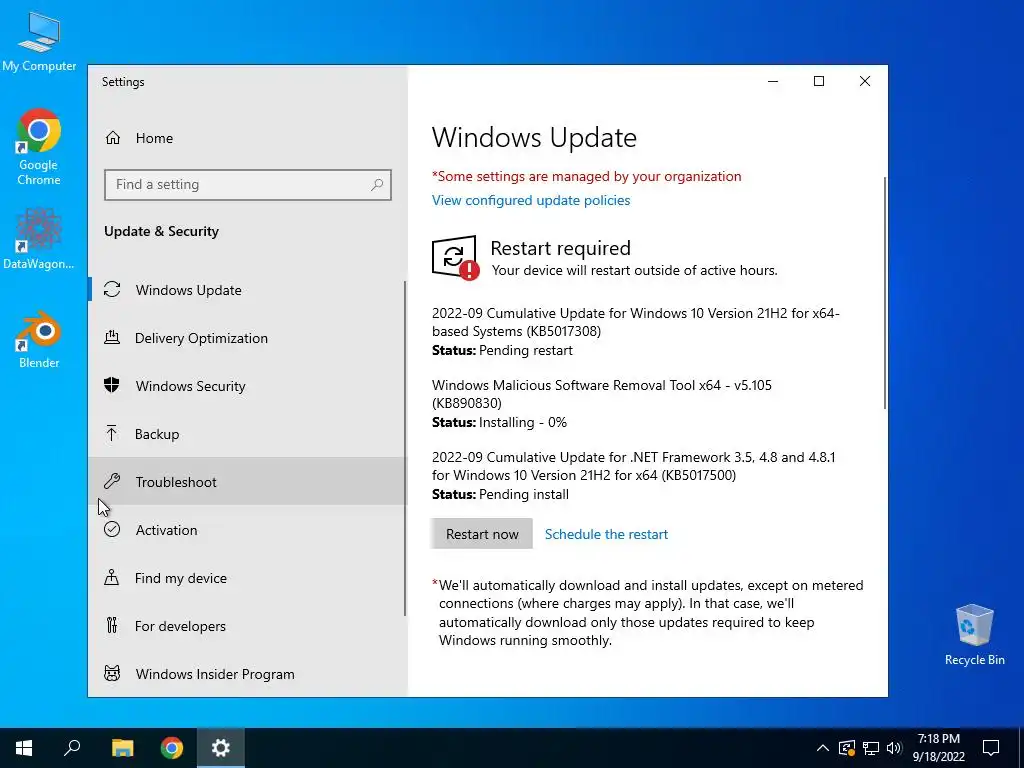Click the Restart required status icon
This screenshot has height=768, width=1024.
(x=455, y=258)
